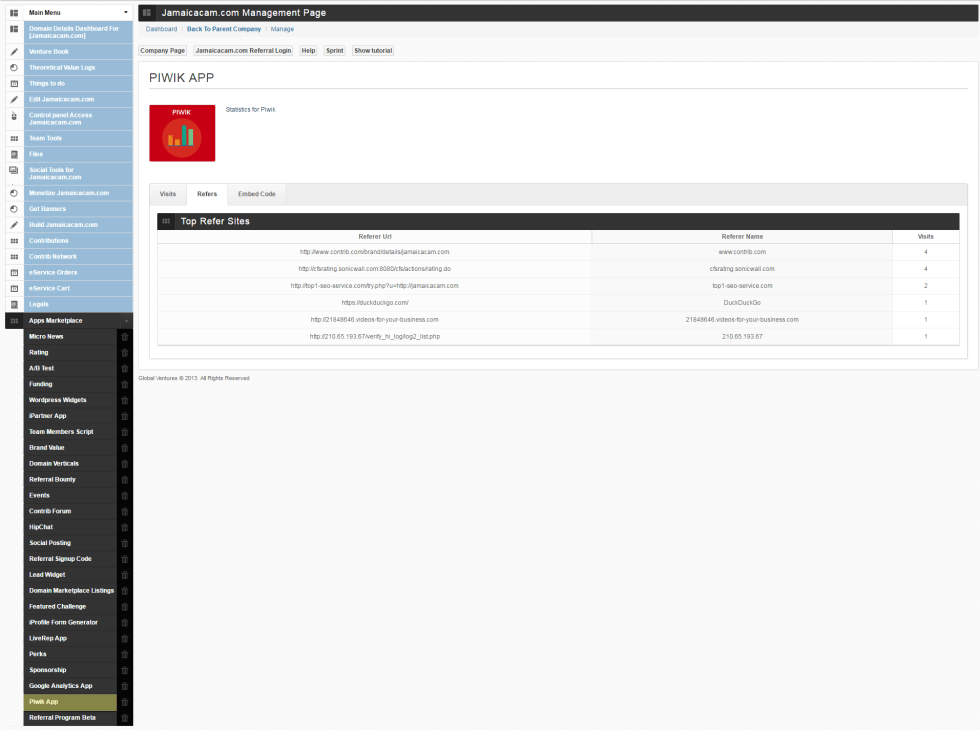
Task: Open LiveRep App entry
Action: point(70,639)
